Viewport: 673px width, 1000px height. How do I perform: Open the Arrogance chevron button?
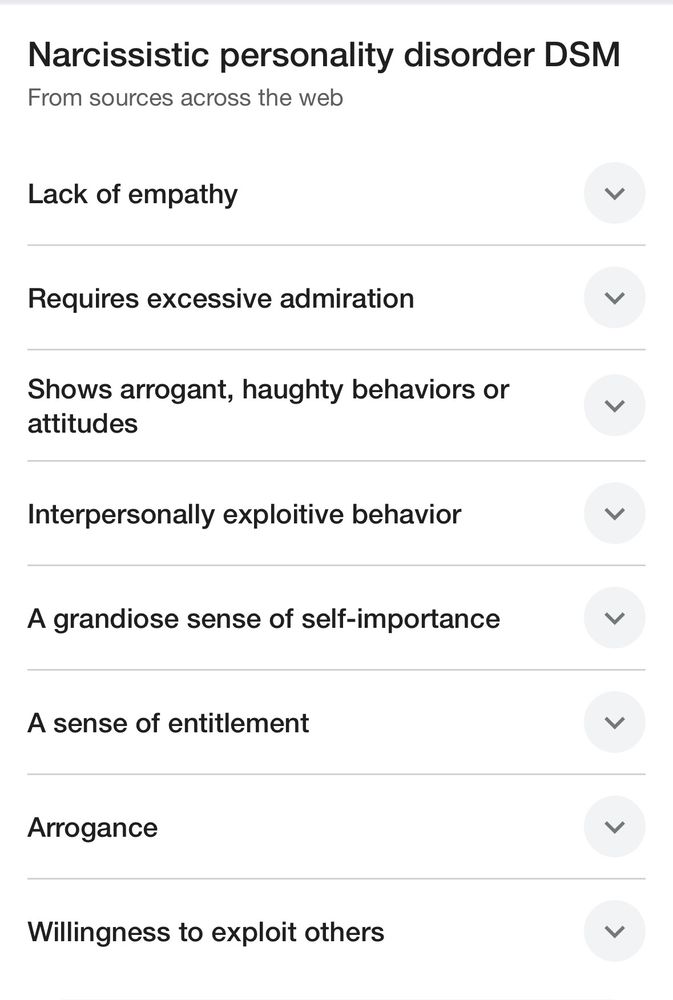tap(614, 827)
